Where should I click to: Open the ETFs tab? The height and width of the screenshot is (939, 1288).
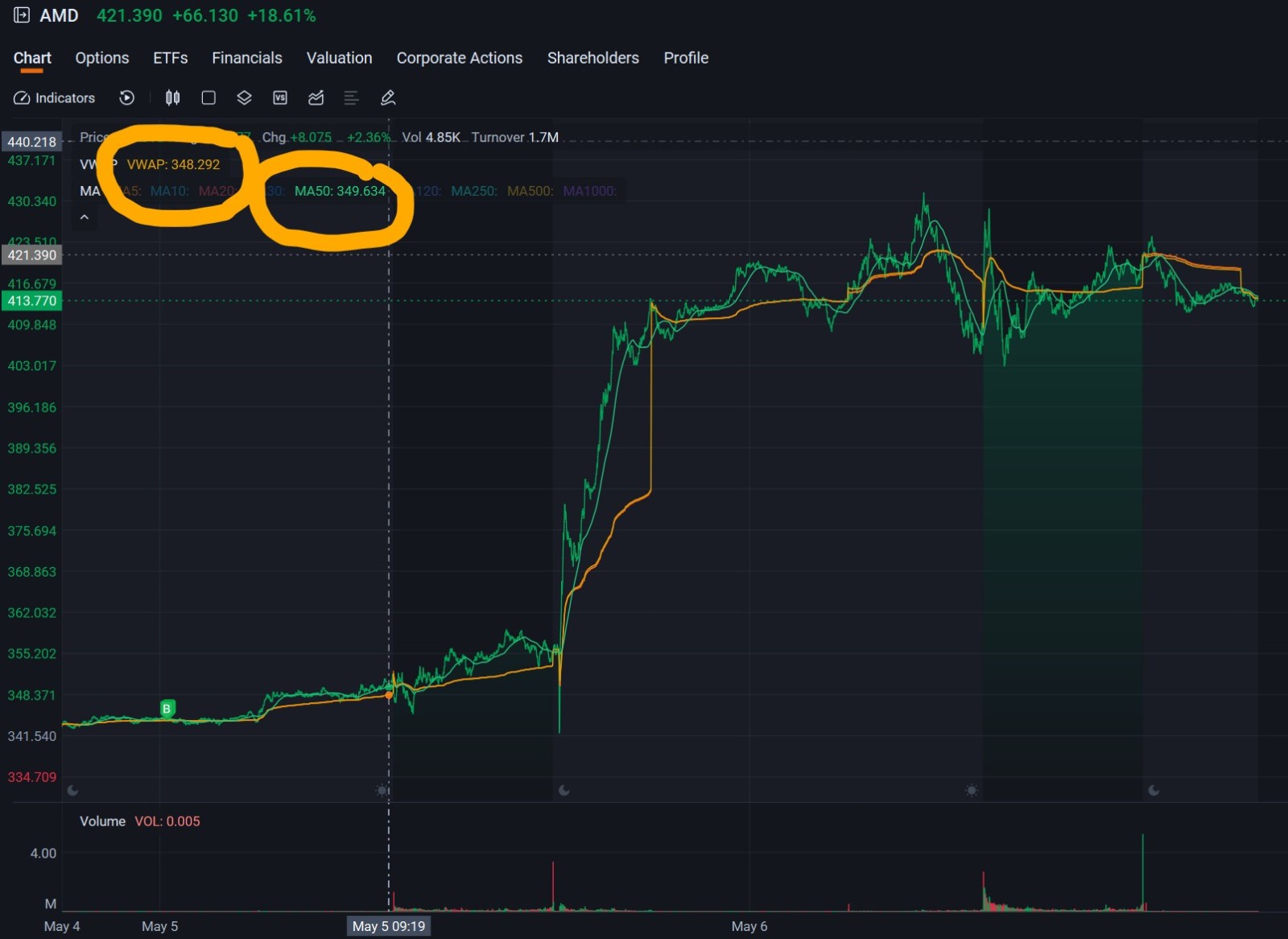(x=171, y=58)
